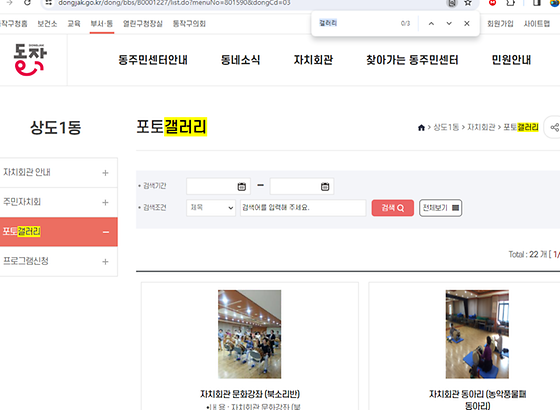This screenshot has height=410, width=560.
Task: Open the 농악풍물패 club photo thumbnail
Action: 477,334
